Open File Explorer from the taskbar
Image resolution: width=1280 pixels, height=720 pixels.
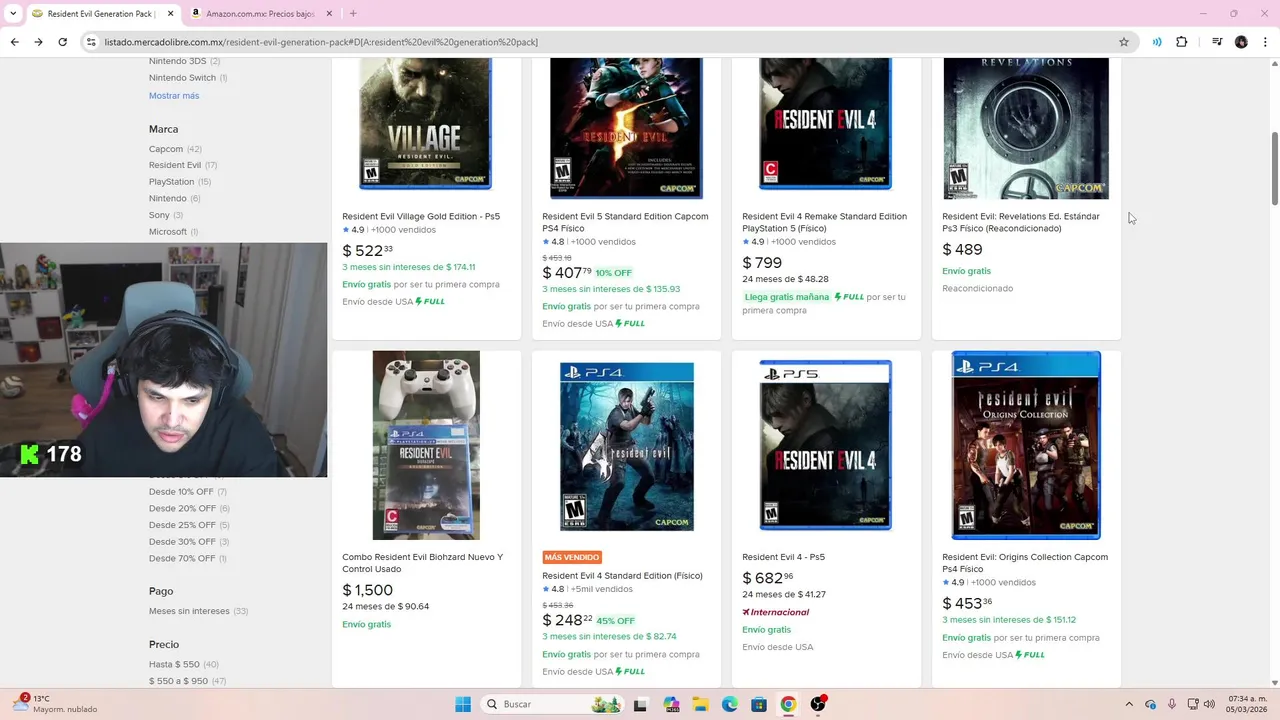point(700,704)
